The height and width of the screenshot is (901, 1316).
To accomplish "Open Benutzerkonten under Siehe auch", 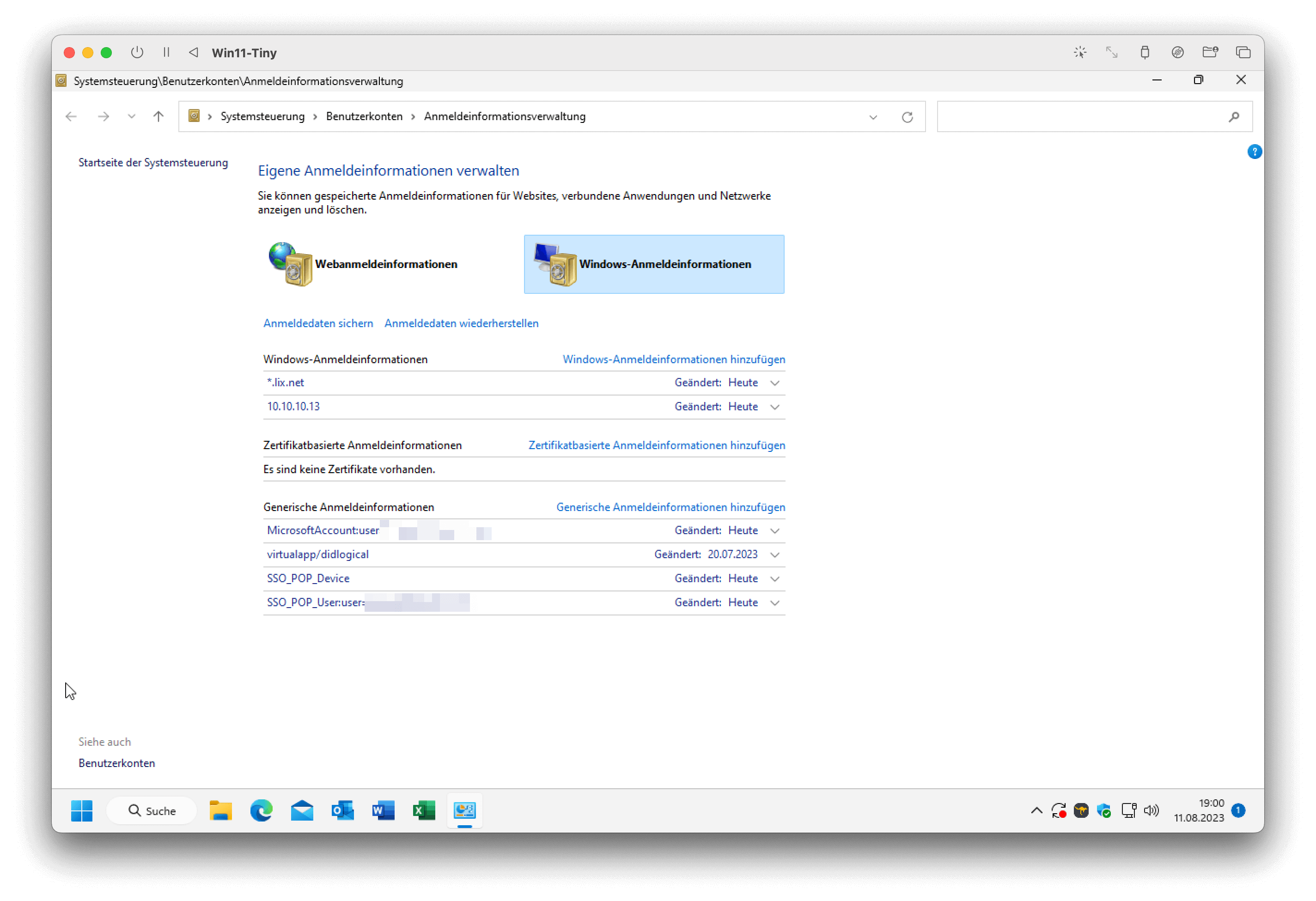I will 116,763.
